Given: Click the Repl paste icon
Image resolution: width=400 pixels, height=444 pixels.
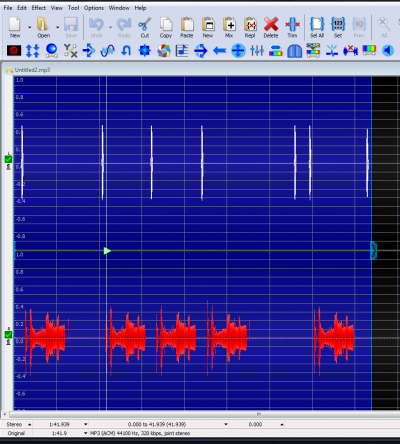Looking at the screenshot, I should pos(250,24).
